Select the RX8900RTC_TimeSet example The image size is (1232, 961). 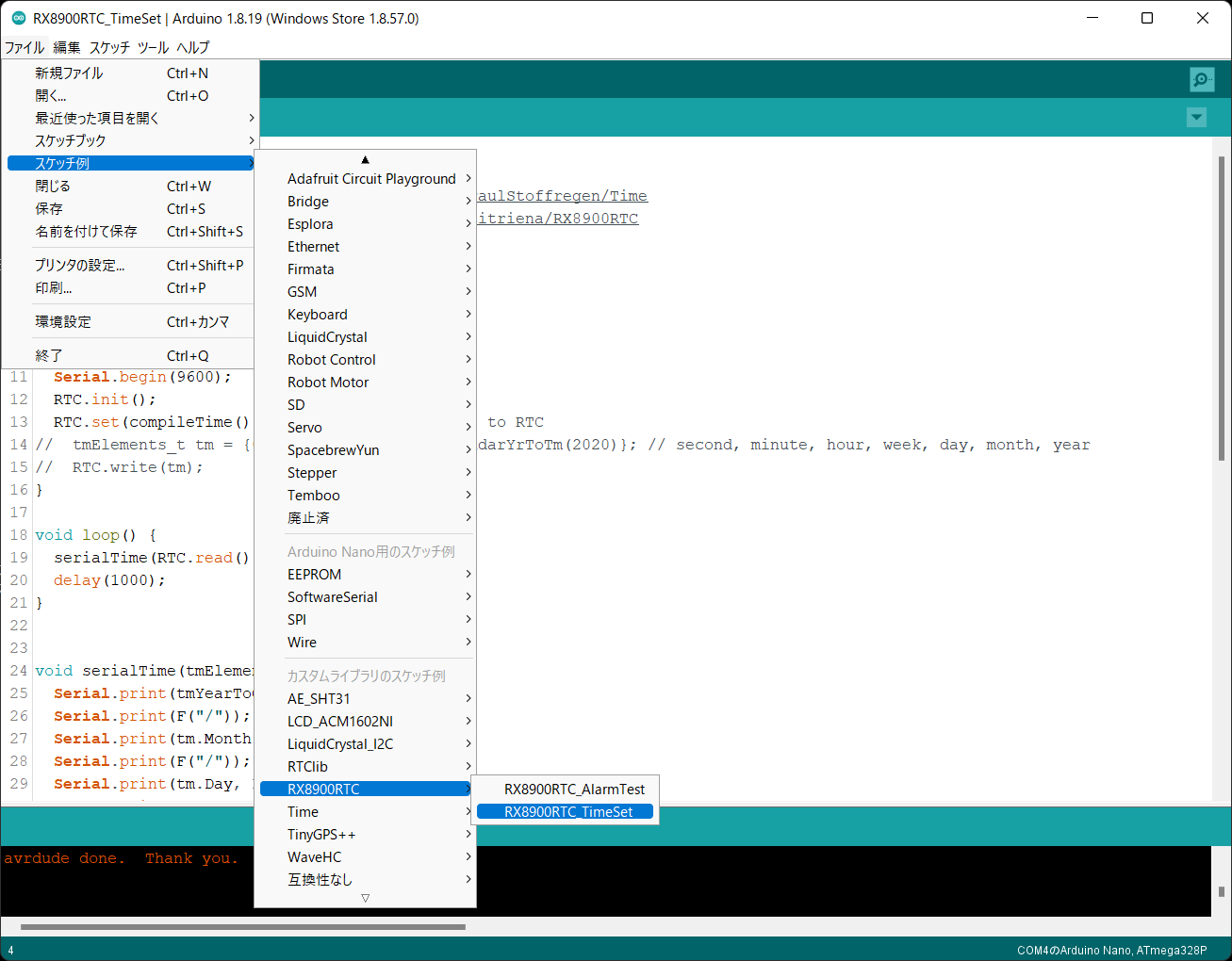point(565,811)
